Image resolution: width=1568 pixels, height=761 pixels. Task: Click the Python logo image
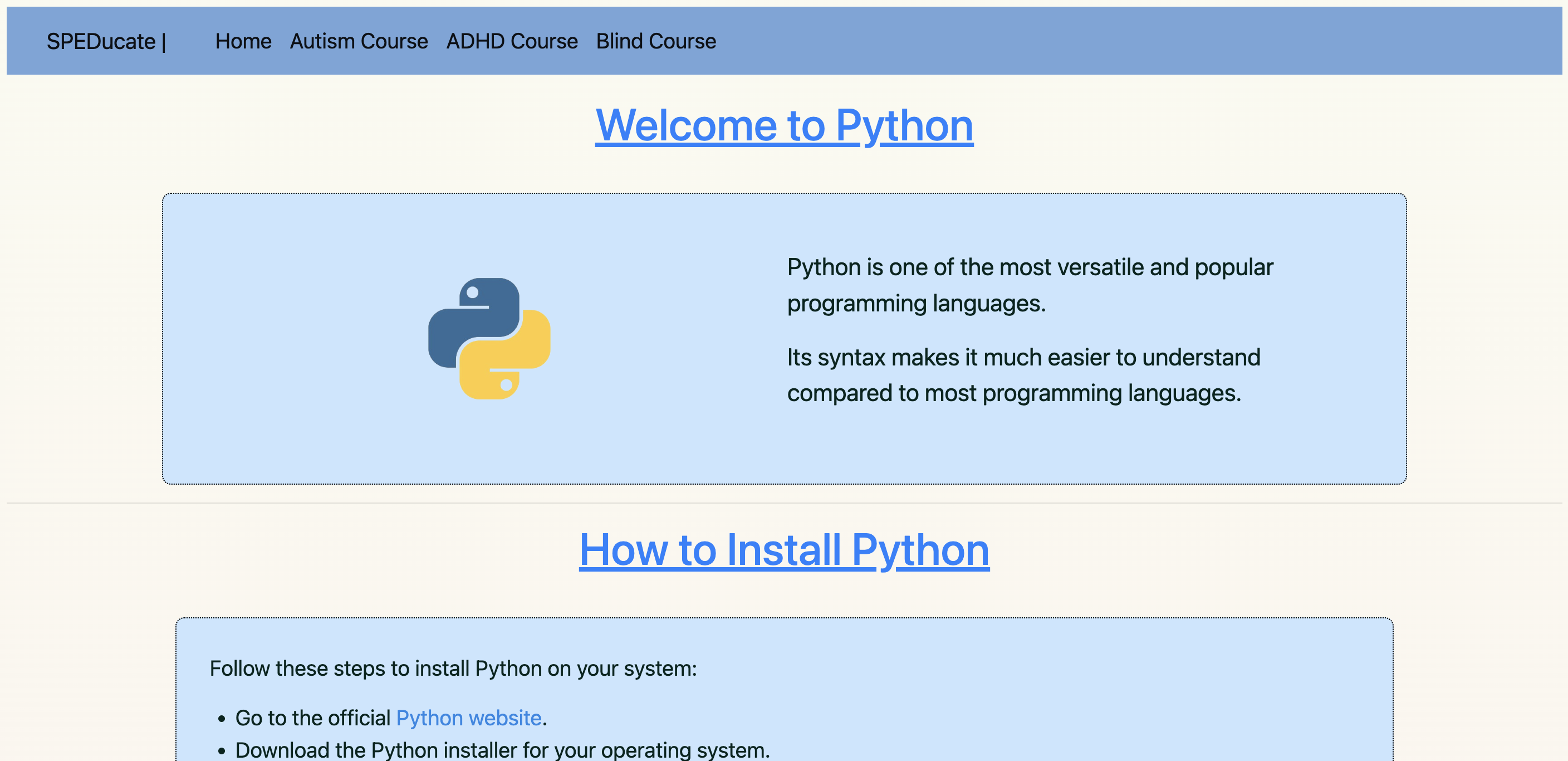489,339
